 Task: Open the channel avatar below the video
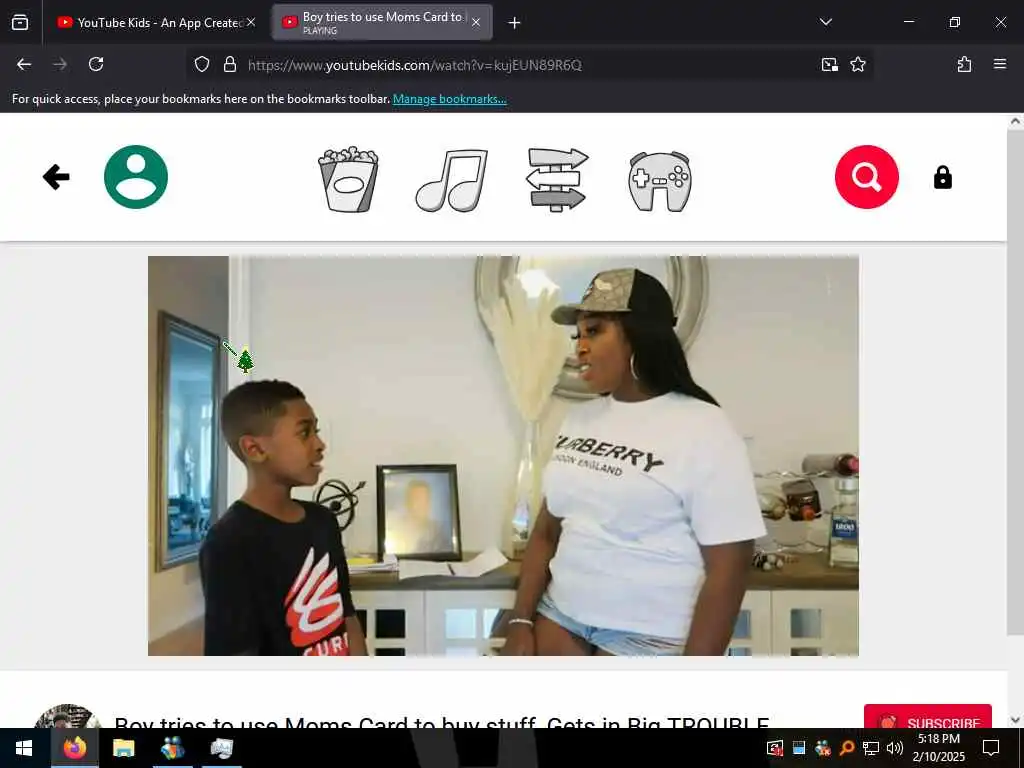pyautogui.click(x=67, y=716)
